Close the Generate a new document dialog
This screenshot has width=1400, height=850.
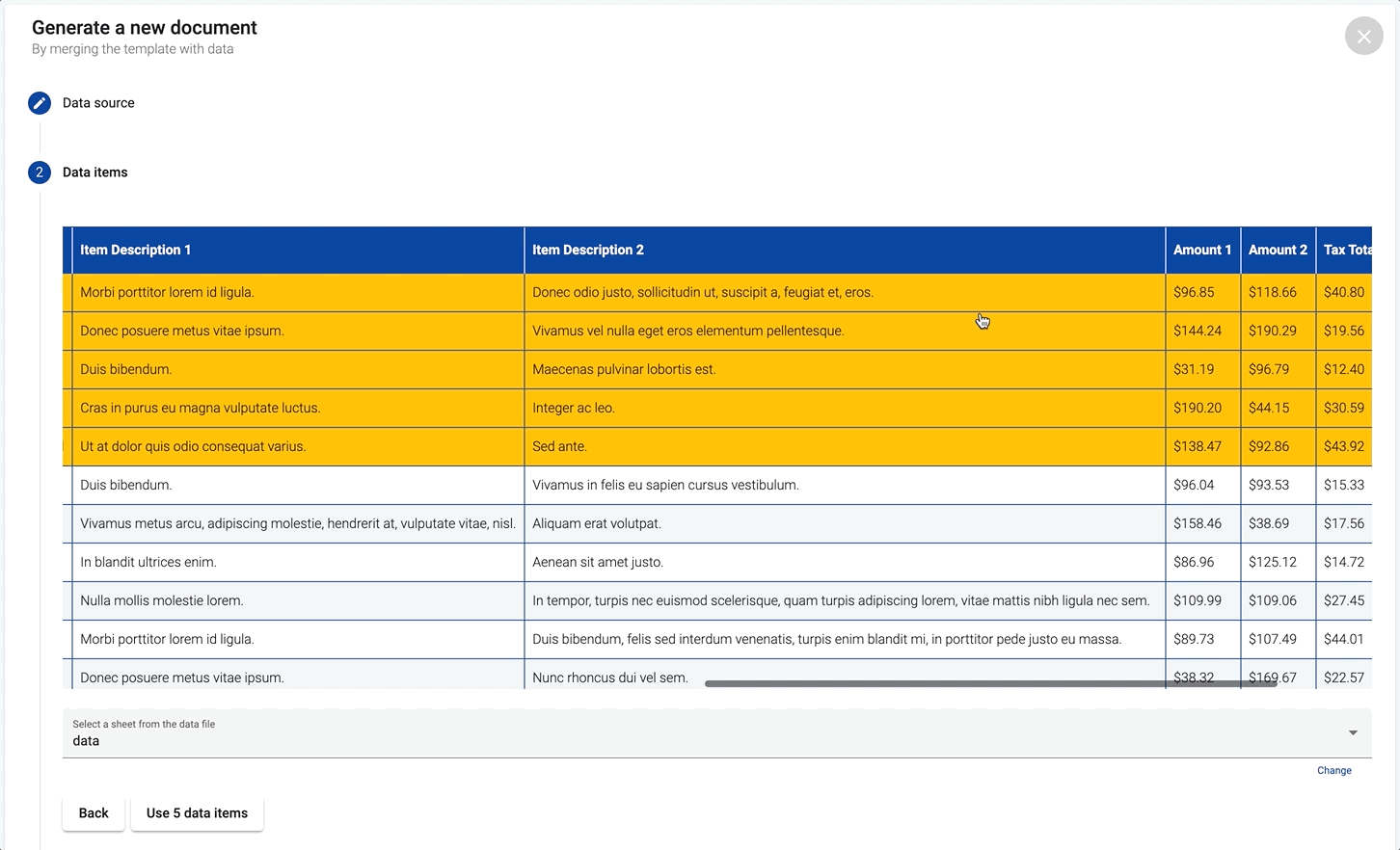pos(1363,36)
